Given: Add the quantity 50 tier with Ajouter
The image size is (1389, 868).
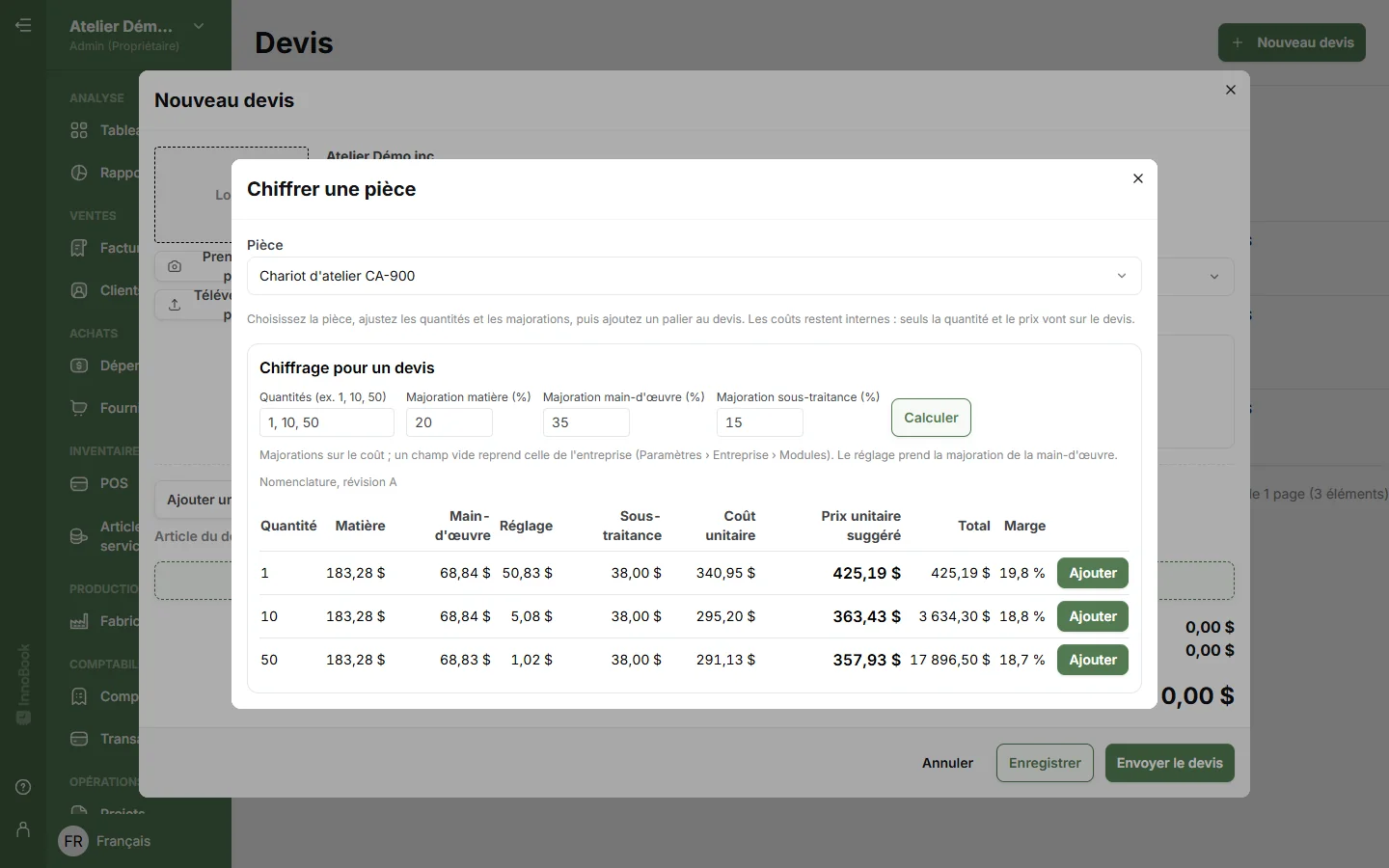Looking at the screenshot, I should (1092, 660).
